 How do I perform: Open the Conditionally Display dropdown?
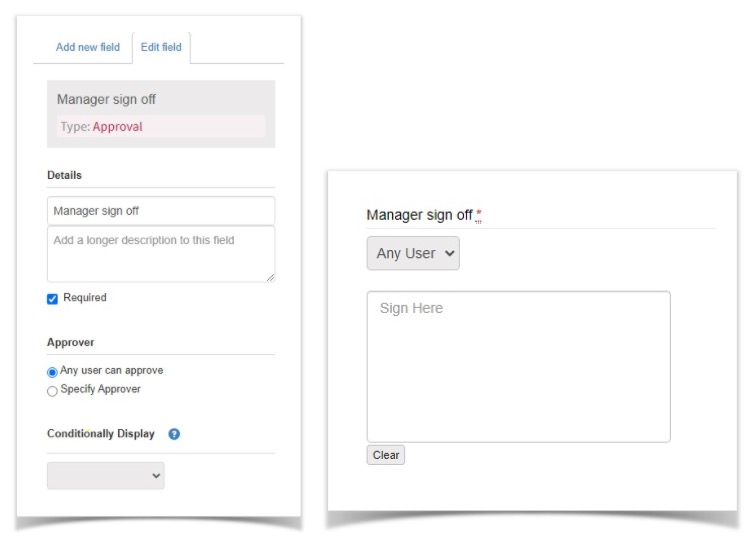pos(106,476)
